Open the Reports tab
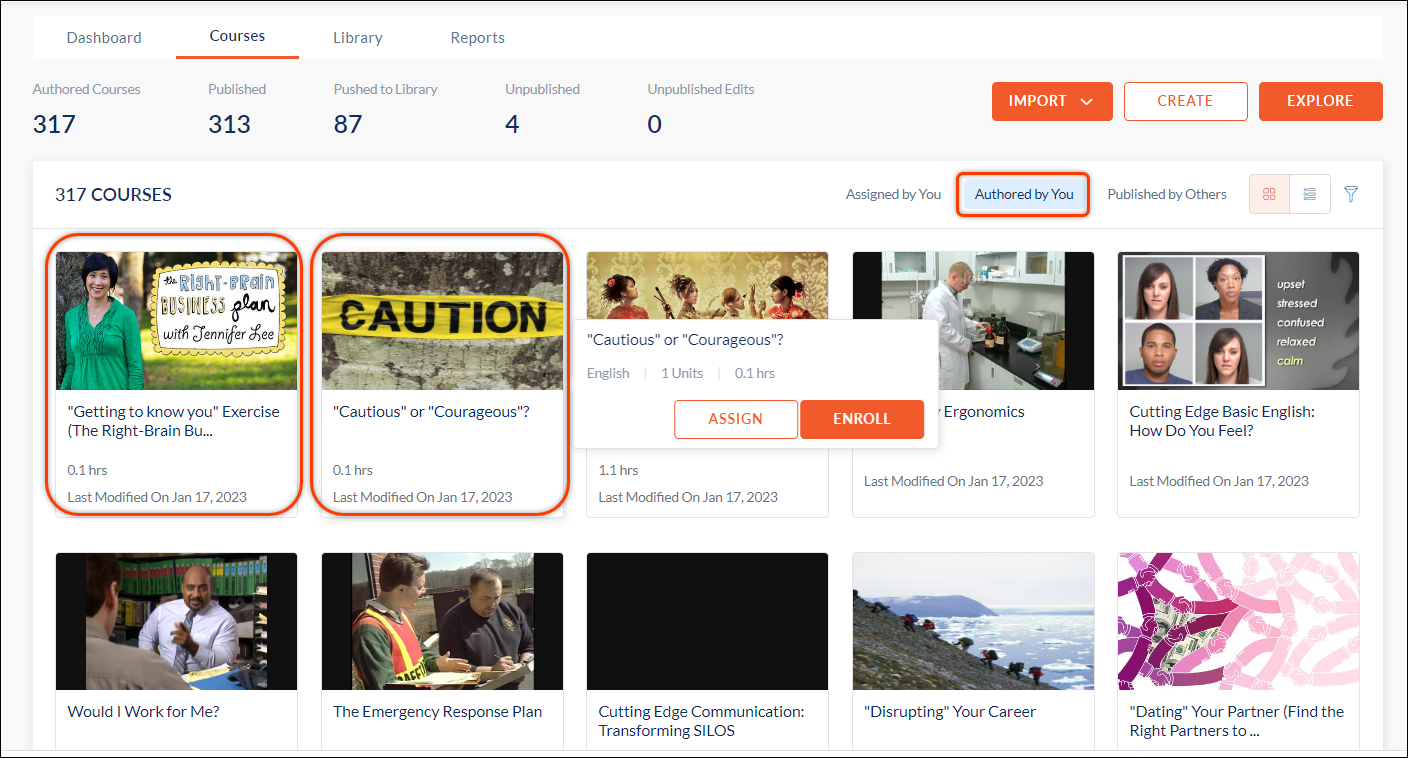The height and width of the screenshot is (758, 1408). [x=478, y=38]
